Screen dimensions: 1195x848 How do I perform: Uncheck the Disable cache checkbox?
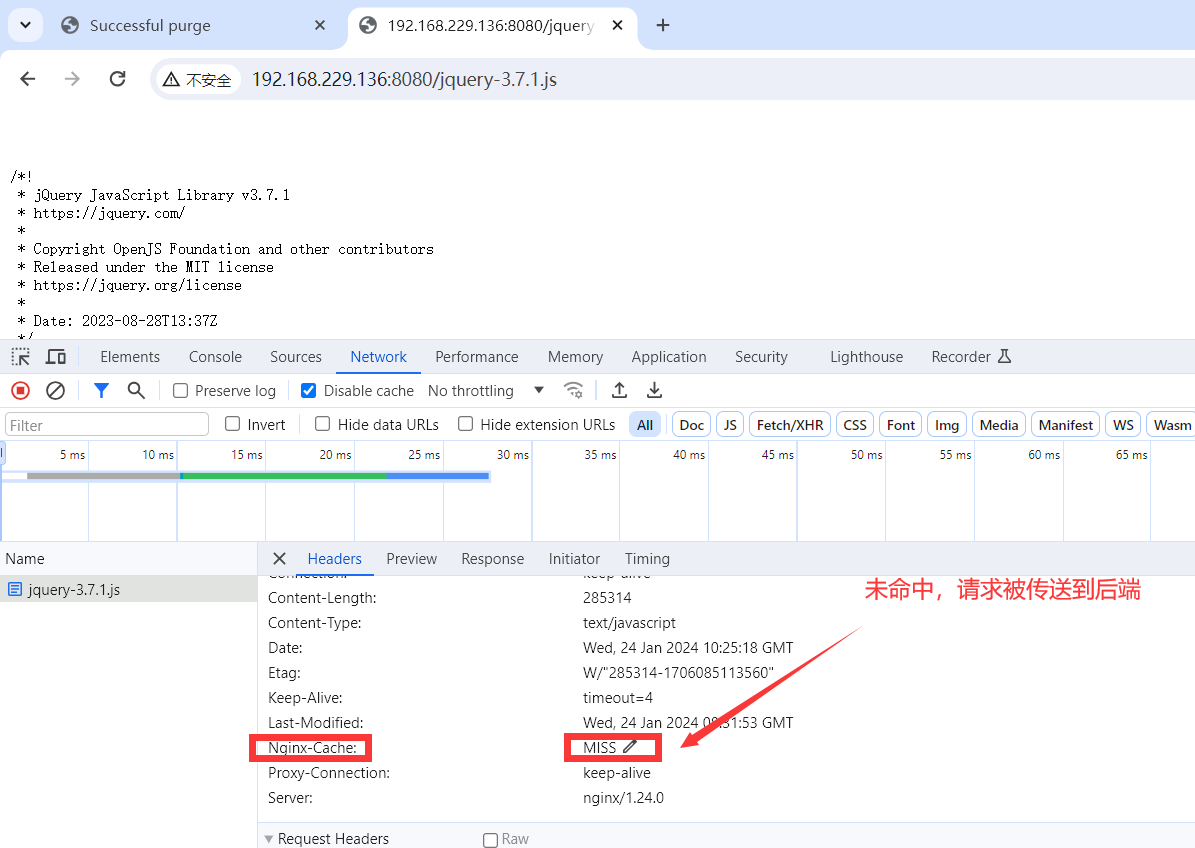click(309, 391)
